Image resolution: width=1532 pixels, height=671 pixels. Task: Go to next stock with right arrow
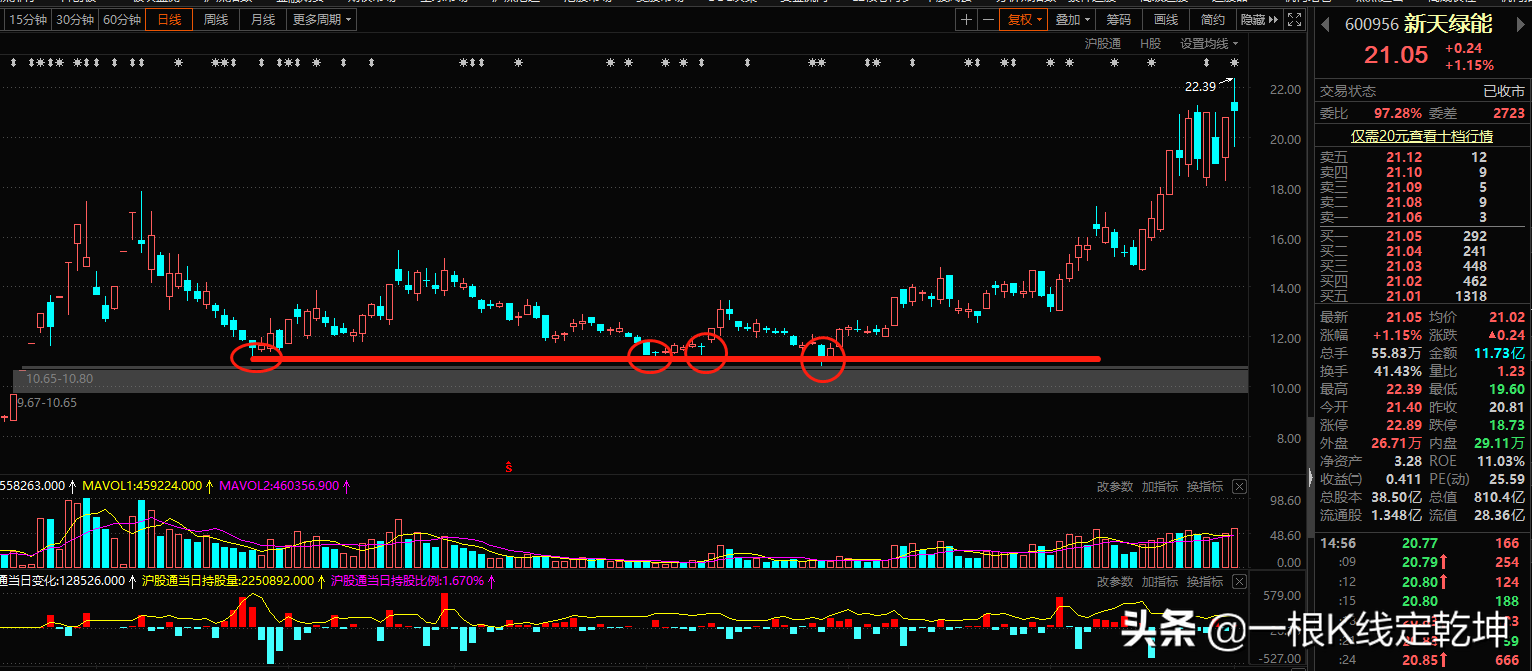point(1520,23)
